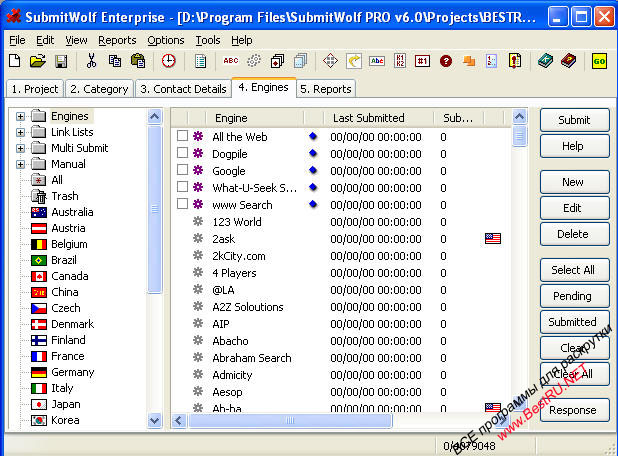Enable the All the Web checkbox
Screen dimensions: 618x456
click(182, 136)
